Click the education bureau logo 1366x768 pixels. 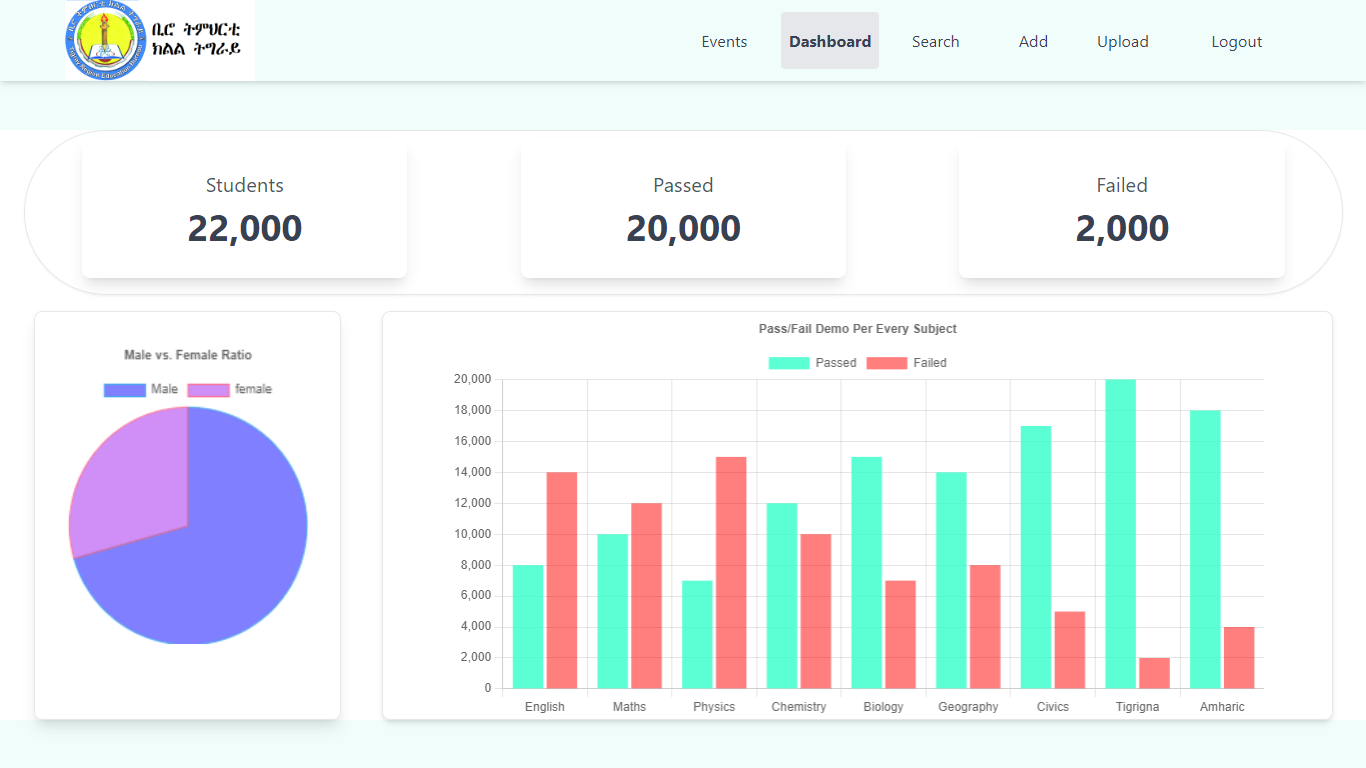[x=160, y=40]
